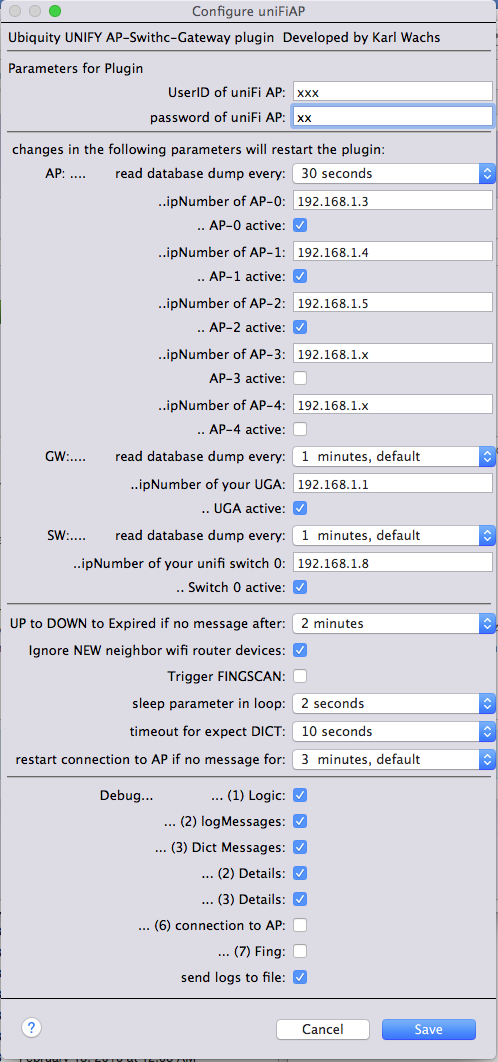Click the ipNumber of AP-1 field
The width and height of the screenshot is (498, 1062).
click(x=392, y=251)
